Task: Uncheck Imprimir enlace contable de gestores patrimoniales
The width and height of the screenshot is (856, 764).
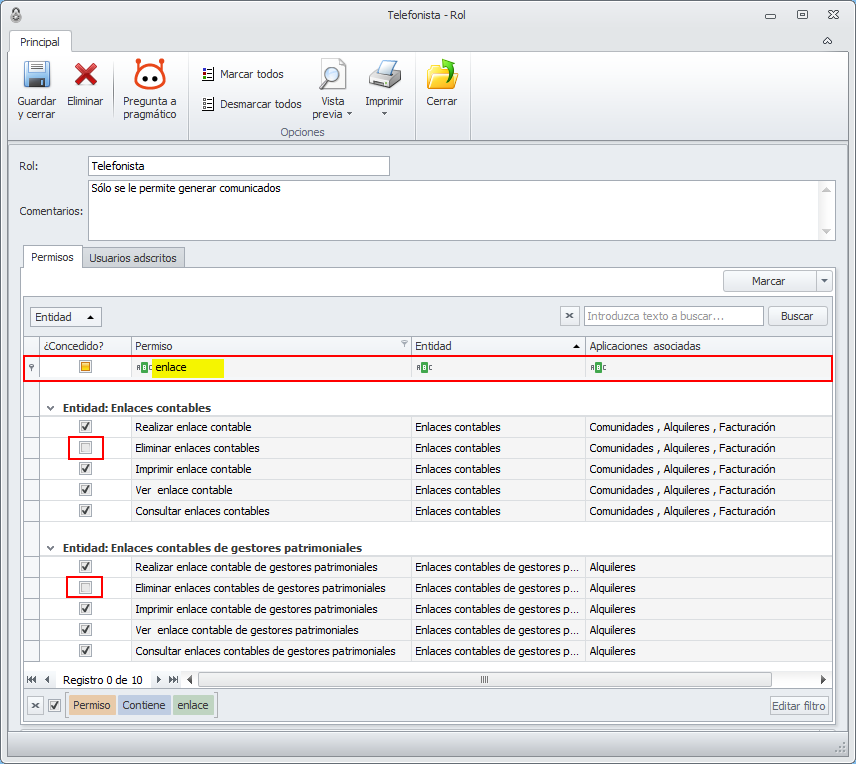Action: click(86, 608)
